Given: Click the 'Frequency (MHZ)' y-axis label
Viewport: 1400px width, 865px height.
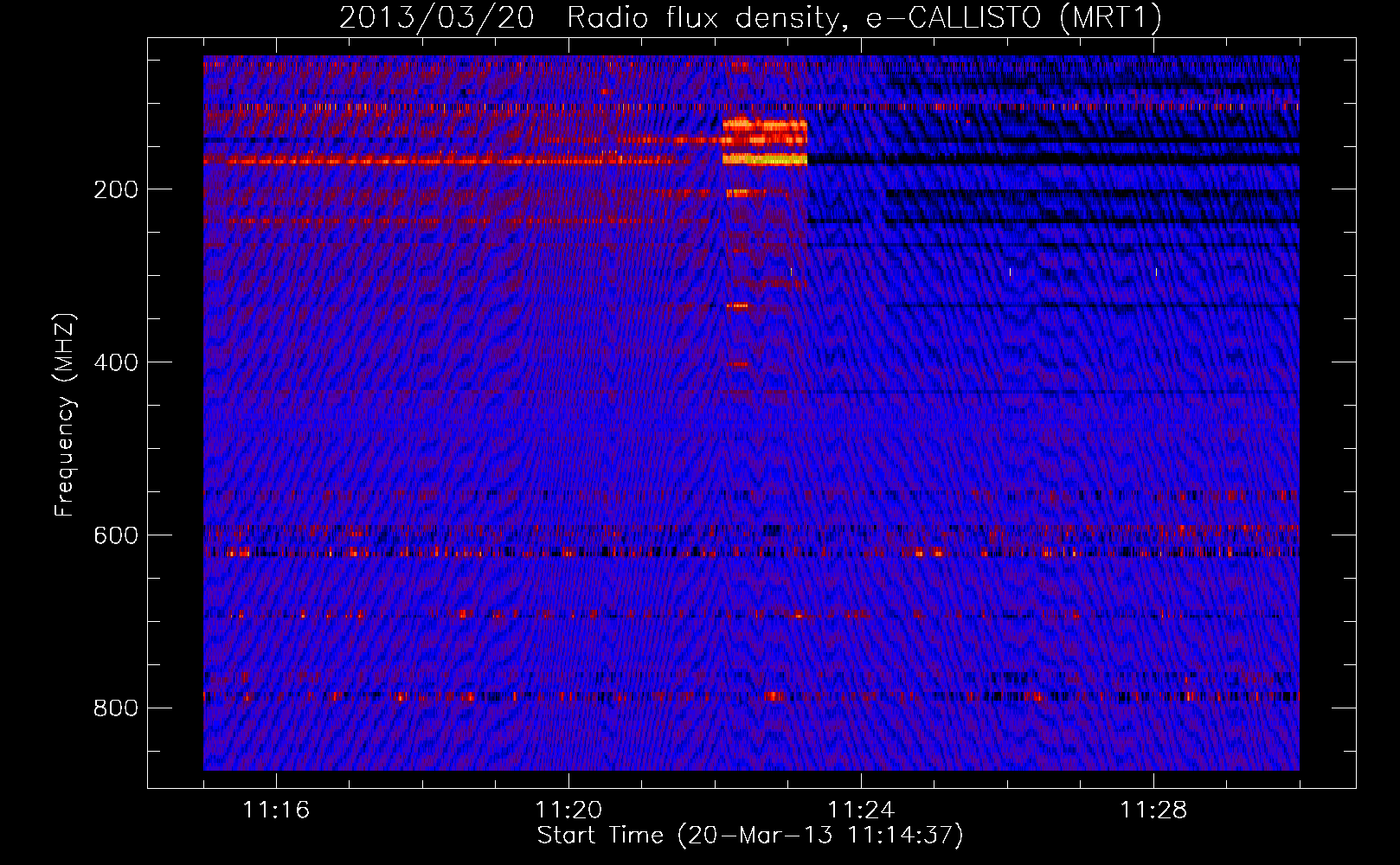Looking at the screenshot, I should point(65,414).
